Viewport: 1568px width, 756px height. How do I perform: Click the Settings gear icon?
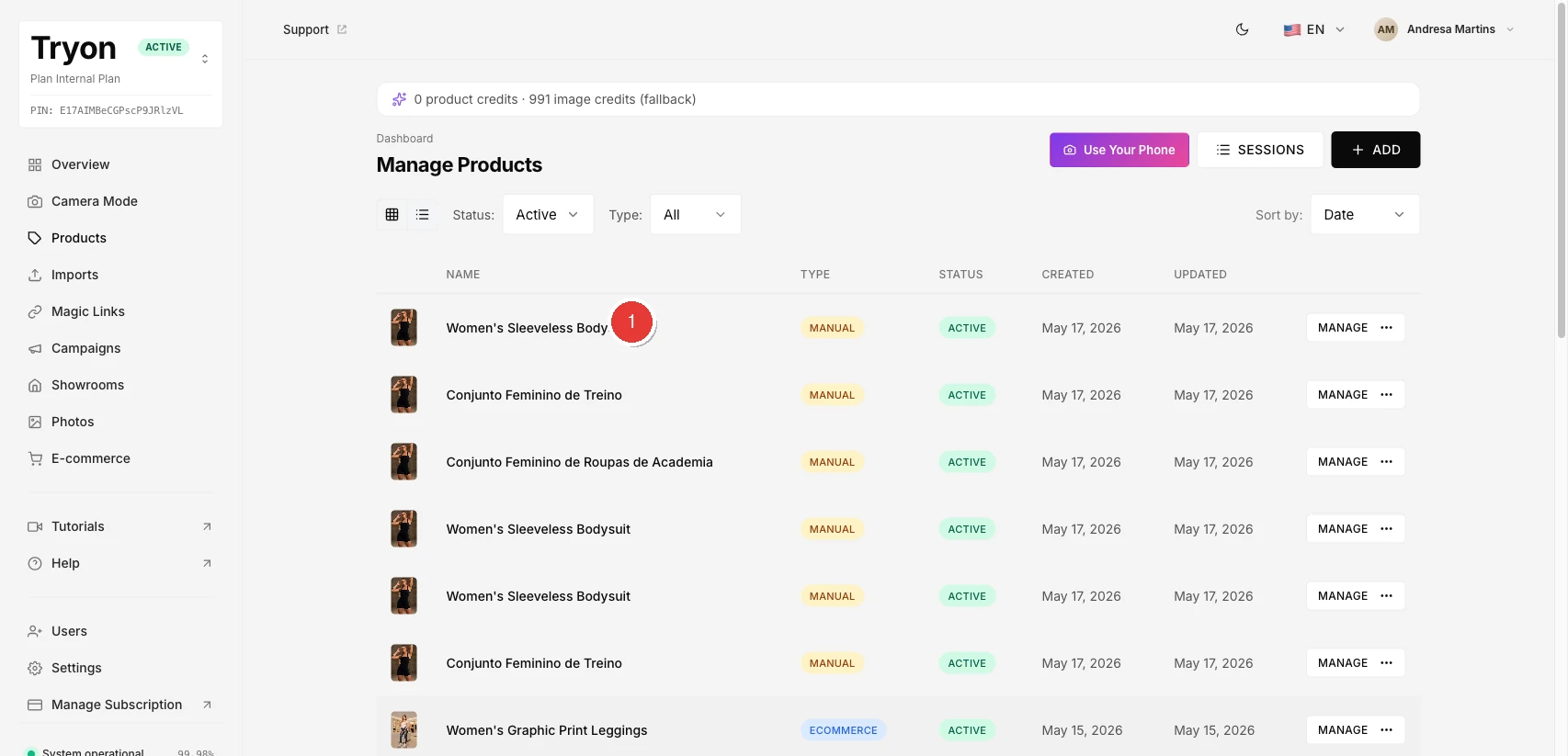coord(35,668)
